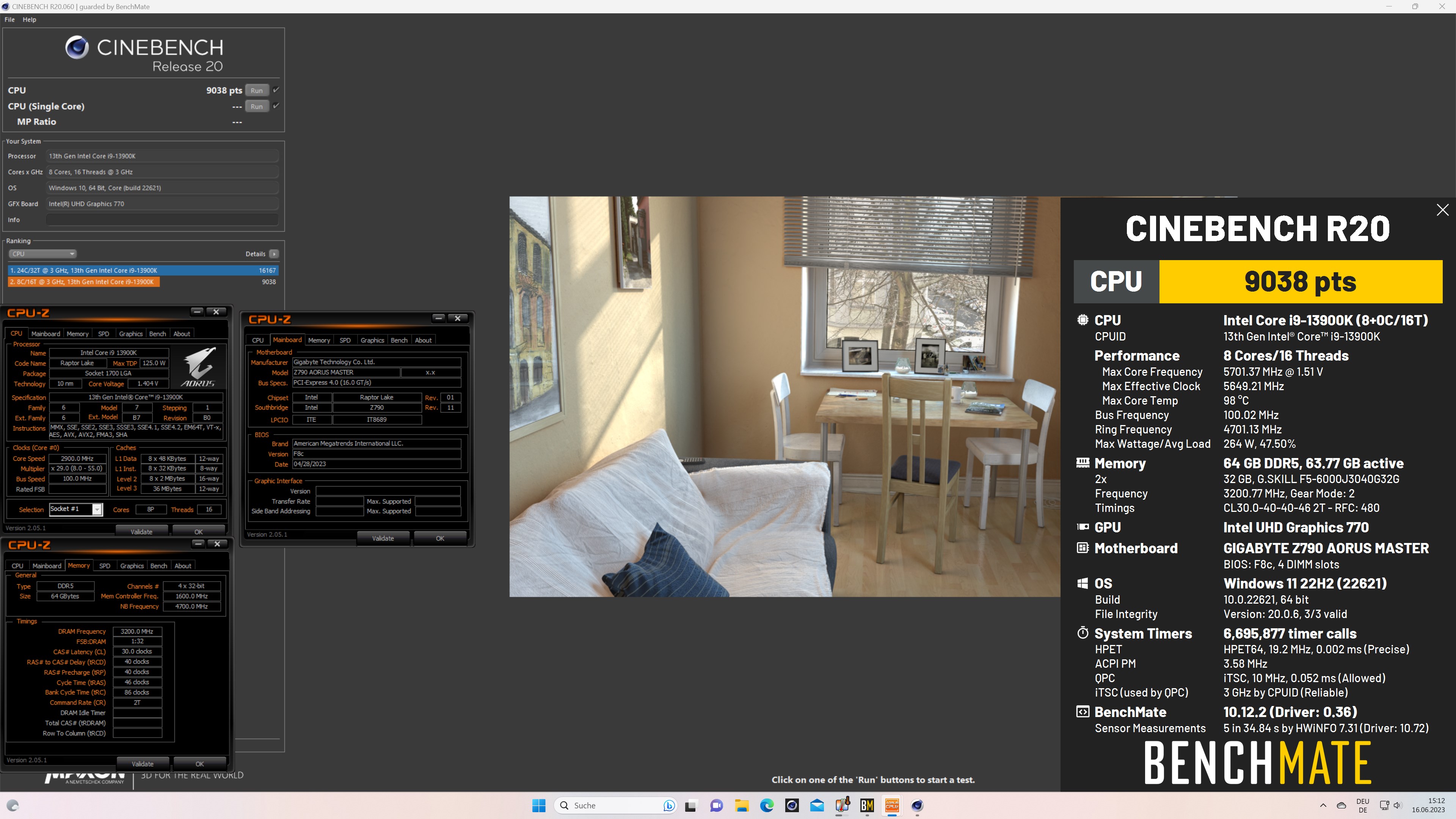Click the rendered room image

784,396
